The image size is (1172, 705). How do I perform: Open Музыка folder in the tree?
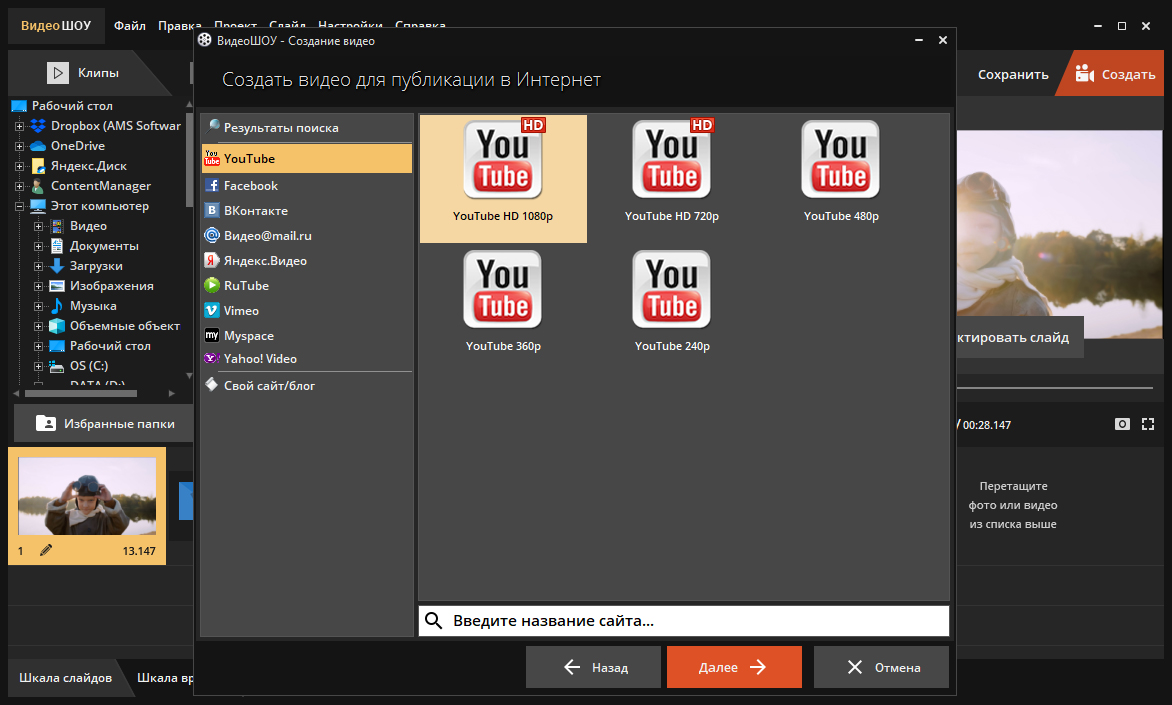coord(93,306)
